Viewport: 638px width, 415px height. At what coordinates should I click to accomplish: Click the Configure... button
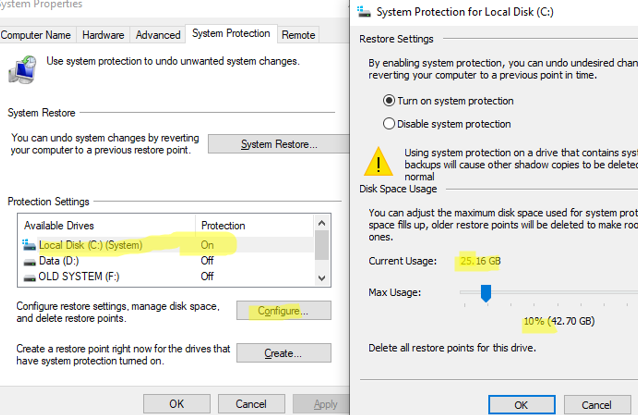(282, 311)
